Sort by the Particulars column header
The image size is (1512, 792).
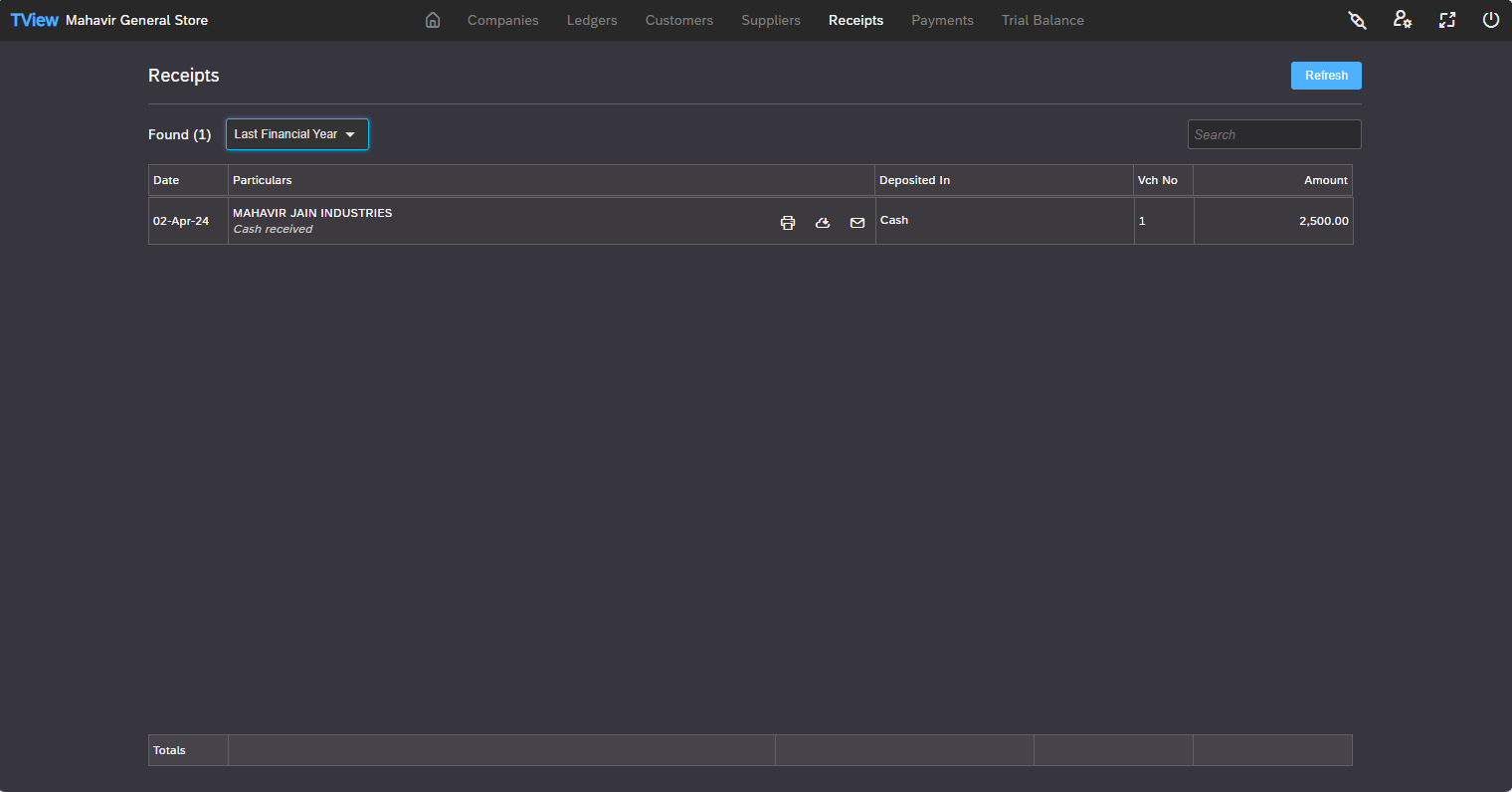click(x=551, y=180)
